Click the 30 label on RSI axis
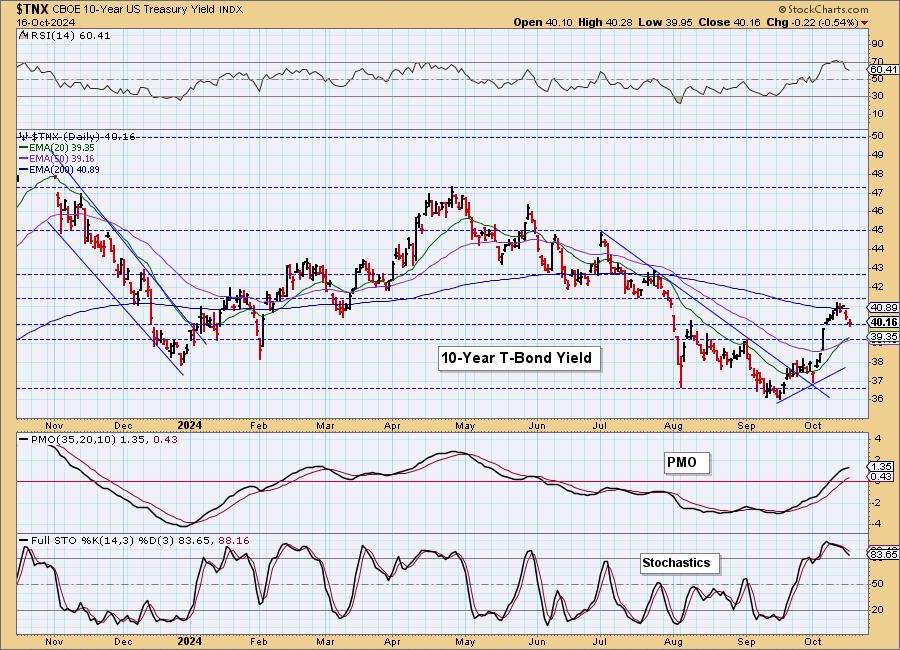Image resolution: width=900 pixels, height=650 pixels. 878,96
